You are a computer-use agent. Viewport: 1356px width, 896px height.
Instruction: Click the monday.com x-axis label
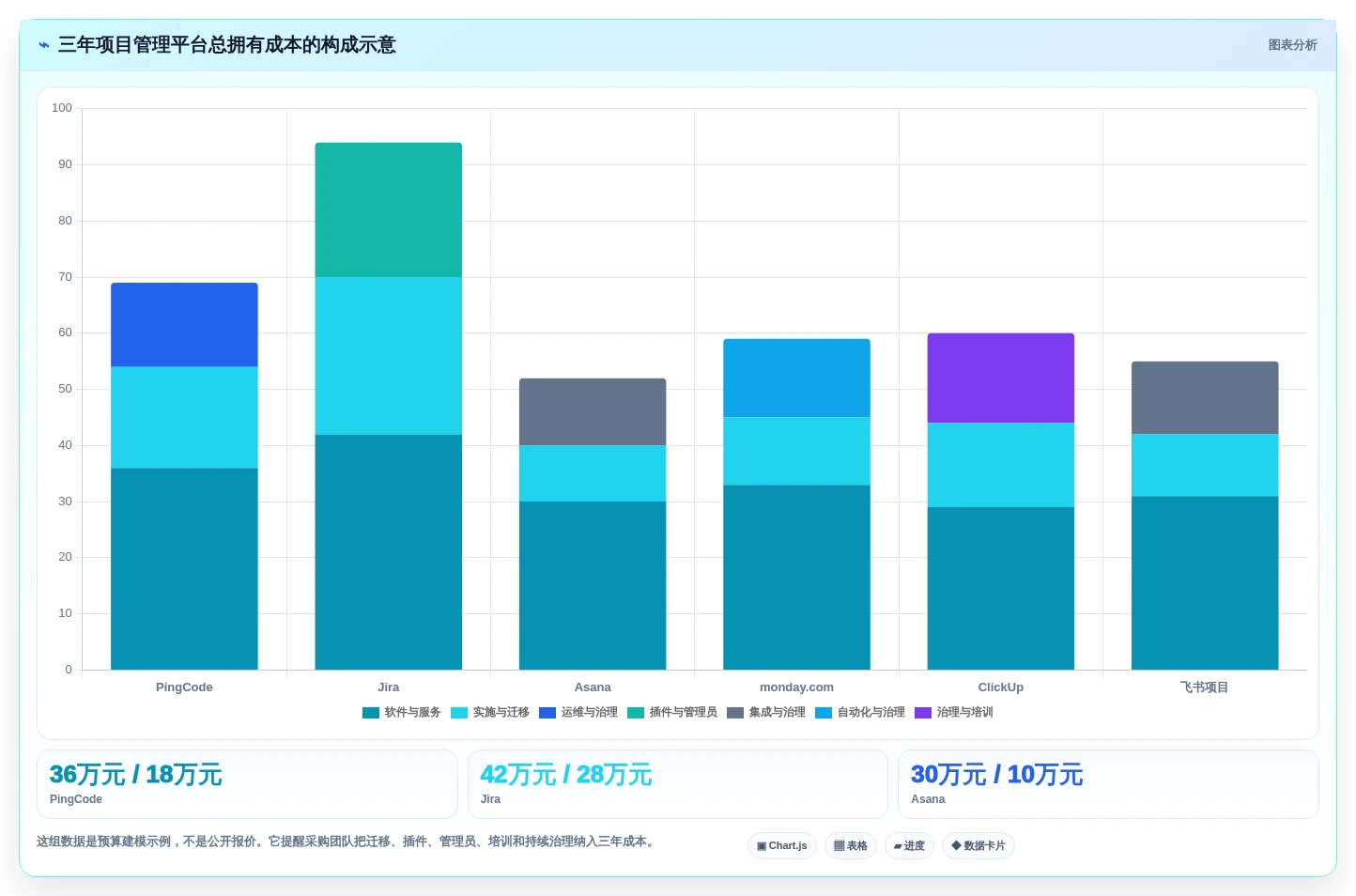[x=796, y=687]
